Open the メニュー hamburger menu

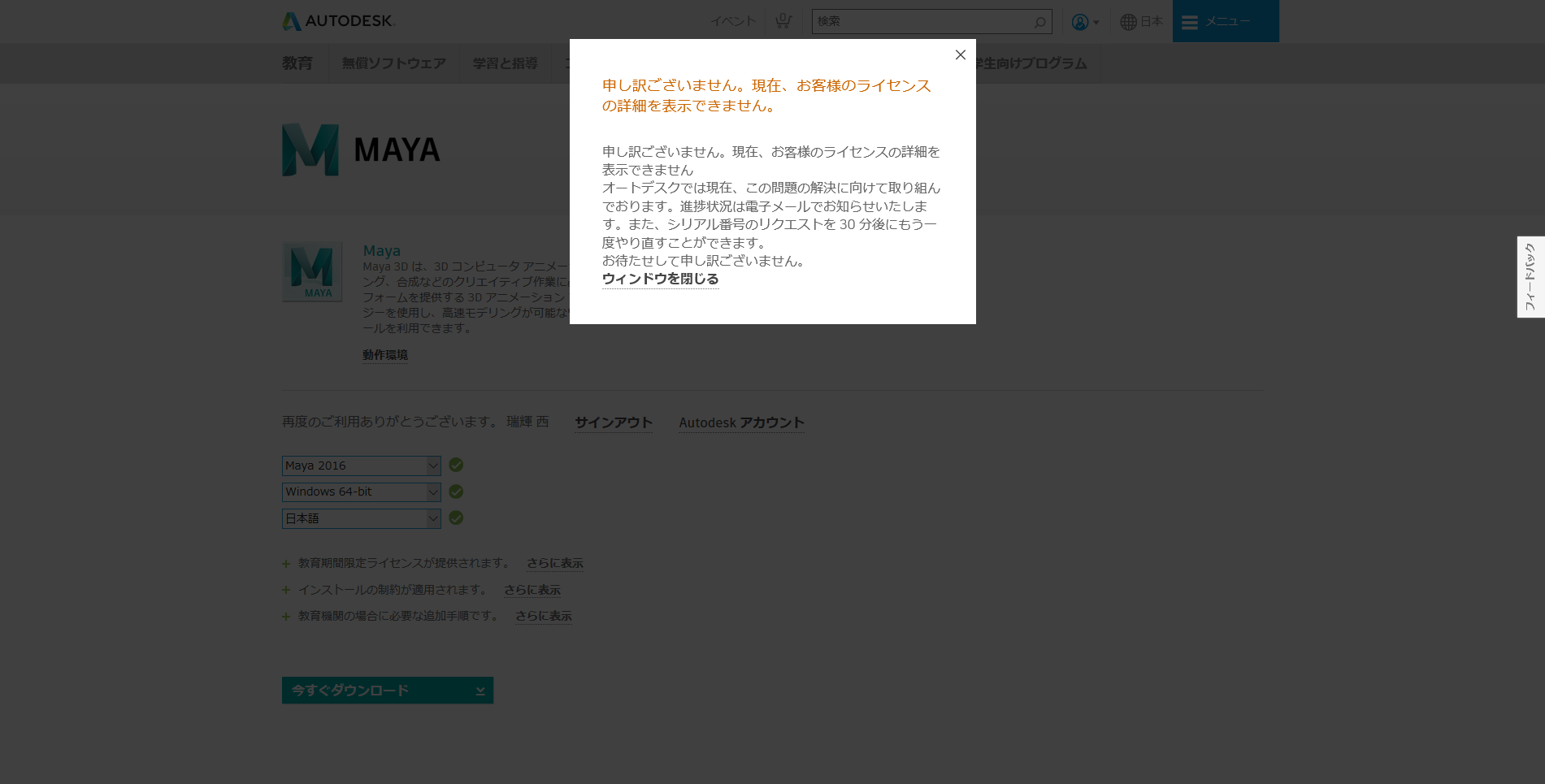pos(1226,21)
